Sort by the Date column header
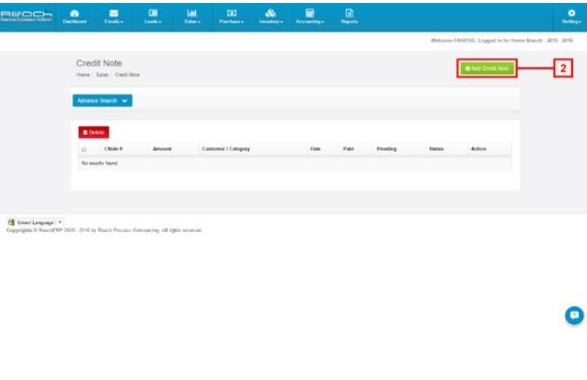587x380 pixels. click(x=315, y=149)
